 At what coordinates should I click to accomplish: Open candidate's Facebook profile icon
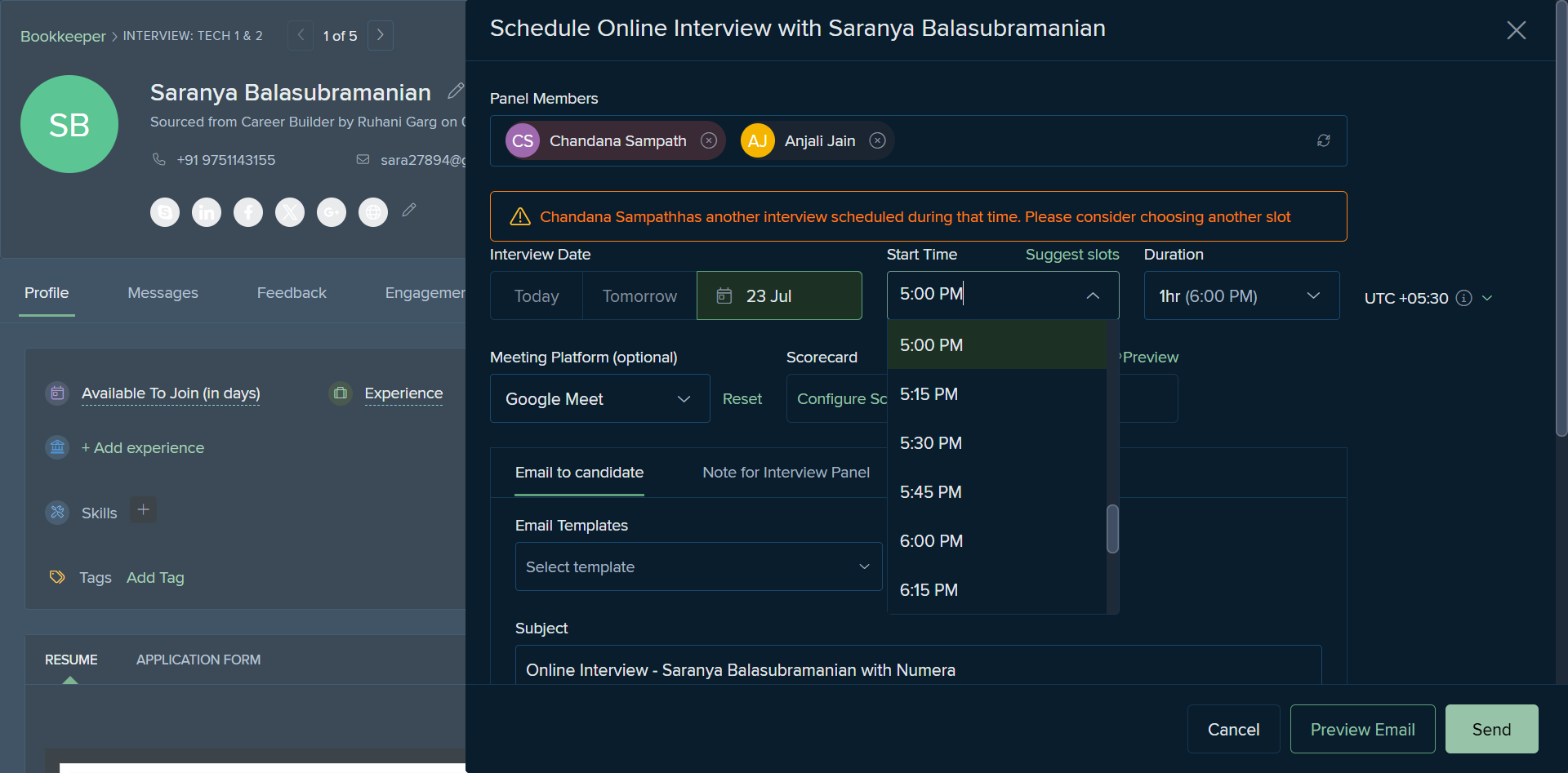pyautogui.click(x=248, y=212)
